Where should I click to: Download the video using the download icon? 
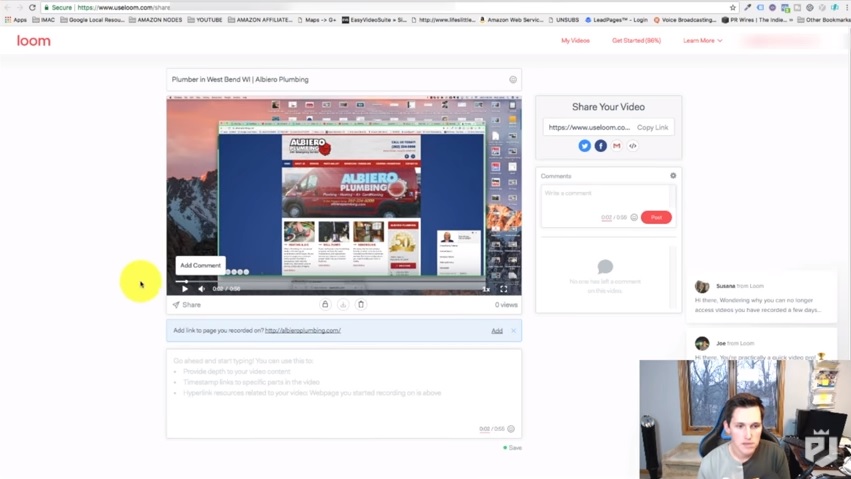(343, 304)
